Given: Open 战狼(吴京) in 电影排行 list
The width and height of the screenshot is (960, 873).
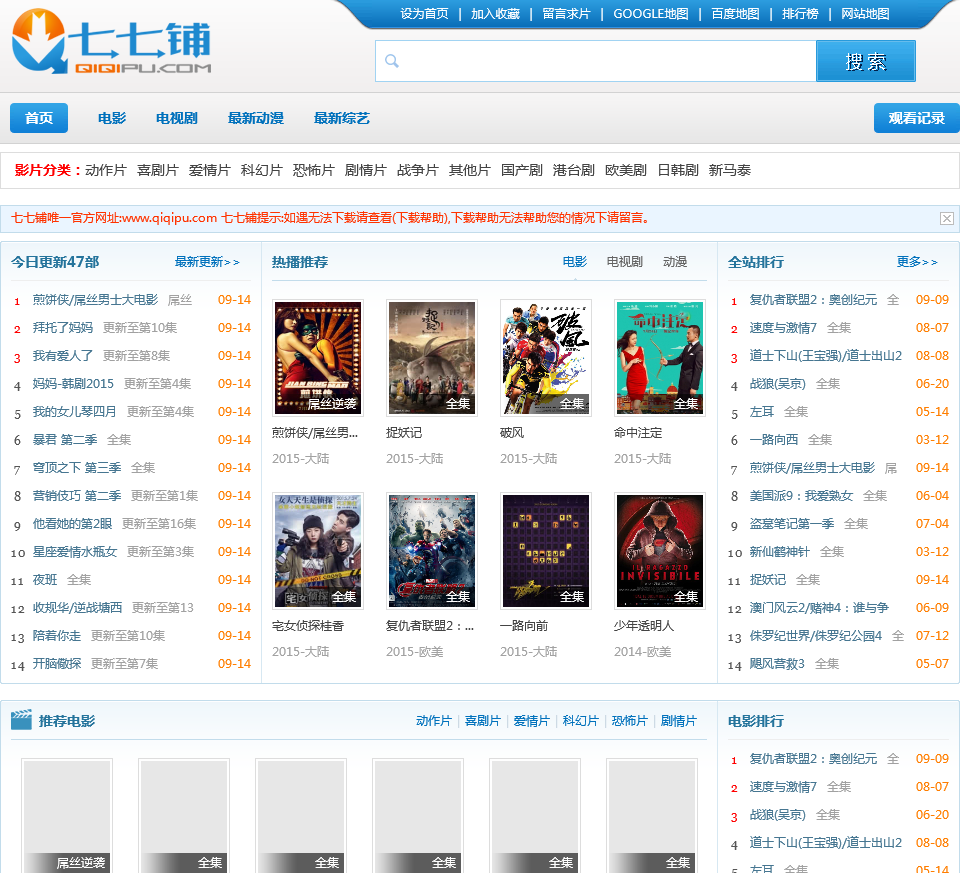Looking at the screenshot, I should click(x=778, y=815).
